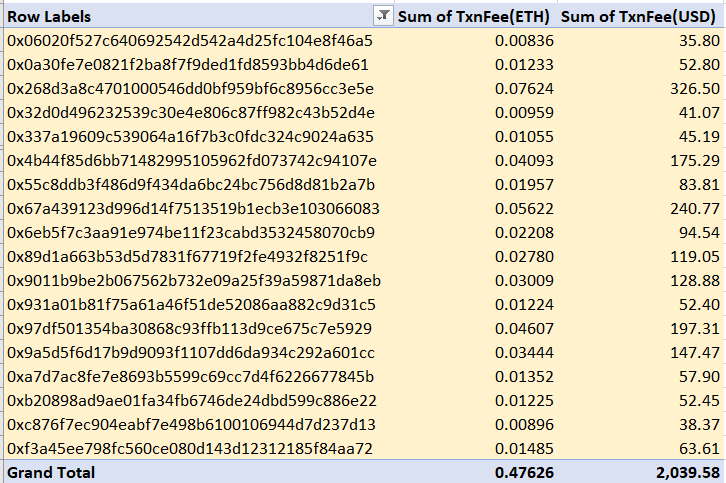Select the Row Labels header cell

(199, 16)
